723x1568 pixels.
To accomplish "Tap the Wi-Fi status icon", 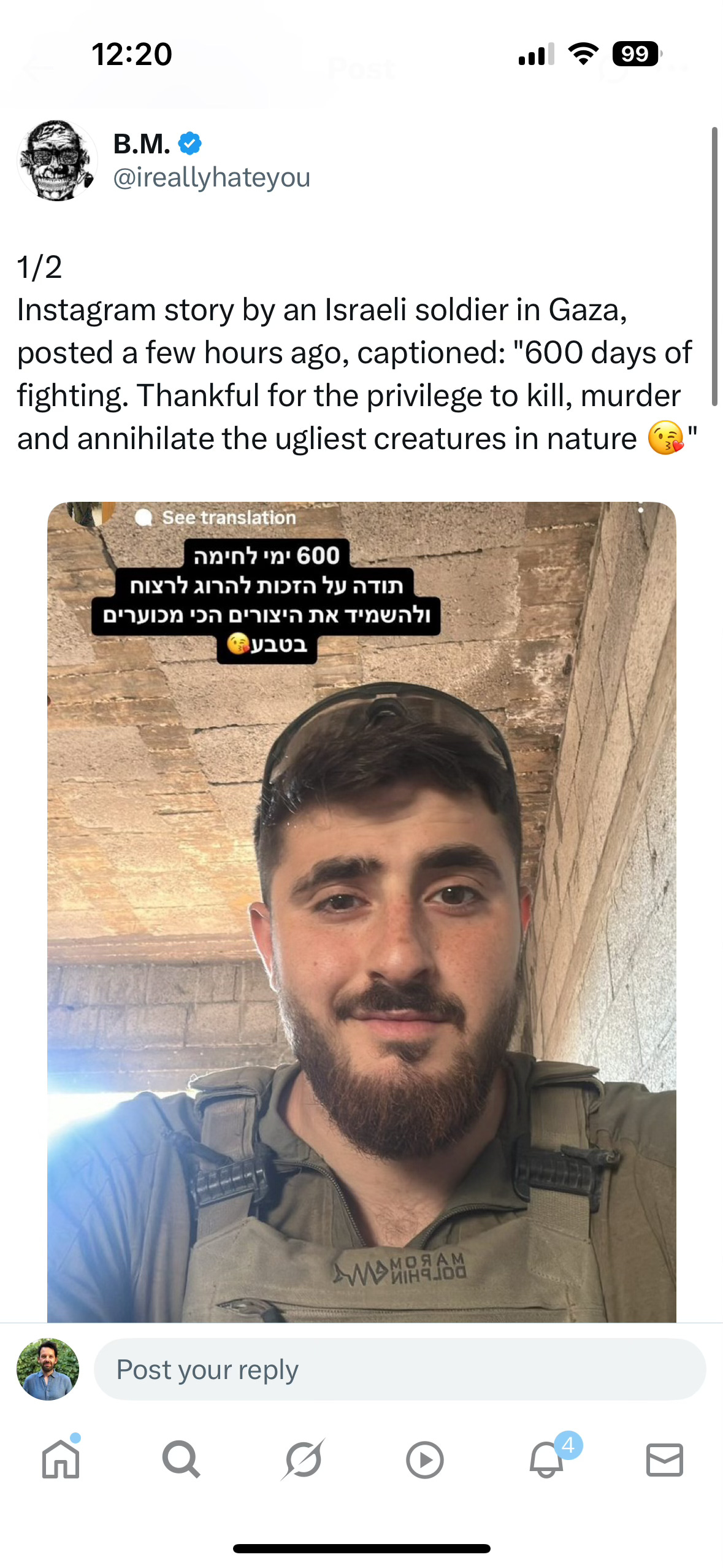I will pyautogui.click(x=583, y=54).
